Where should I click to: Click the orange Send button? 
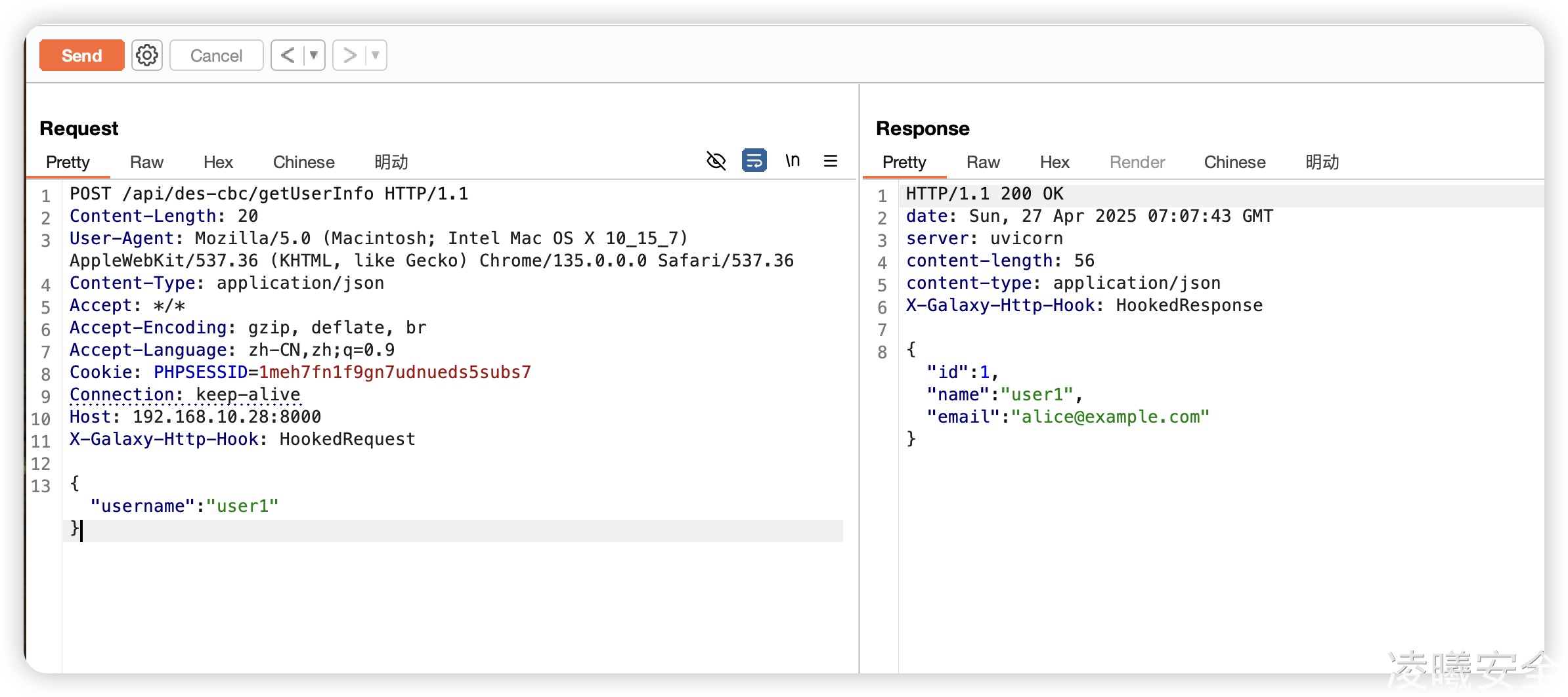coord(81,55)
